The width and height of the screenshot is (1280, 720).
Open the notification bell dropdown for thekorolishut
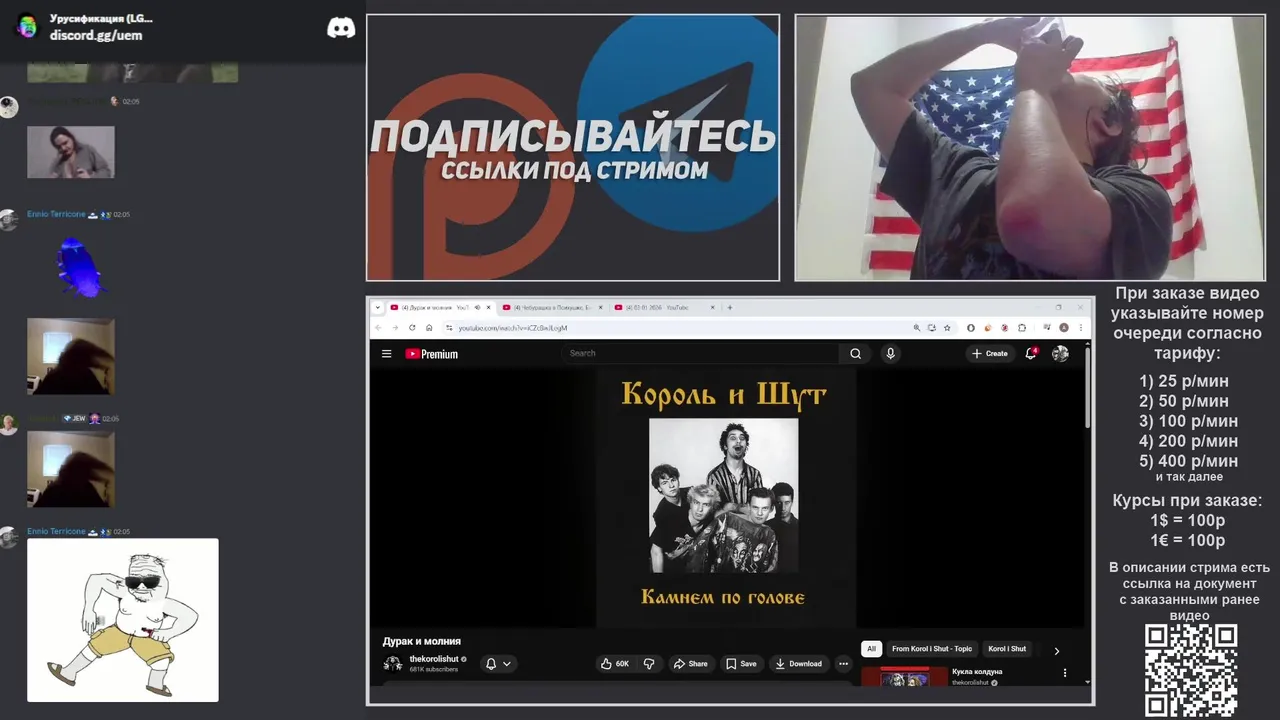click(498, 663)
